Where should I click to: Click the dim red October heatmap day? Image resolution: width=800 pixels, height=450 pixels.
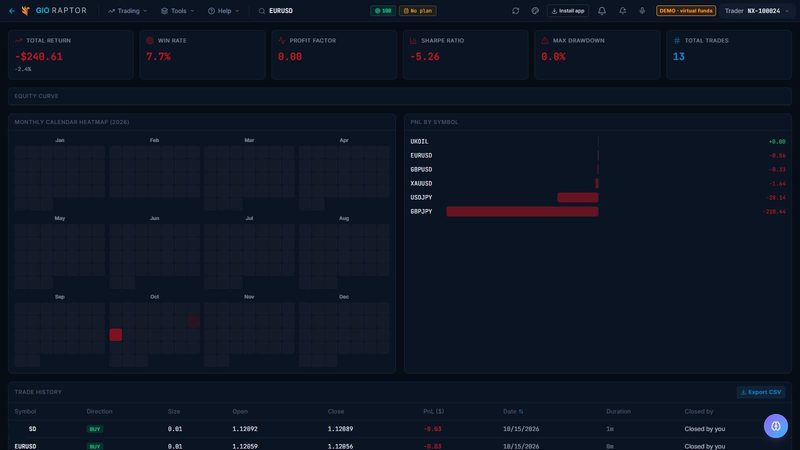click(x=193, y=321)
